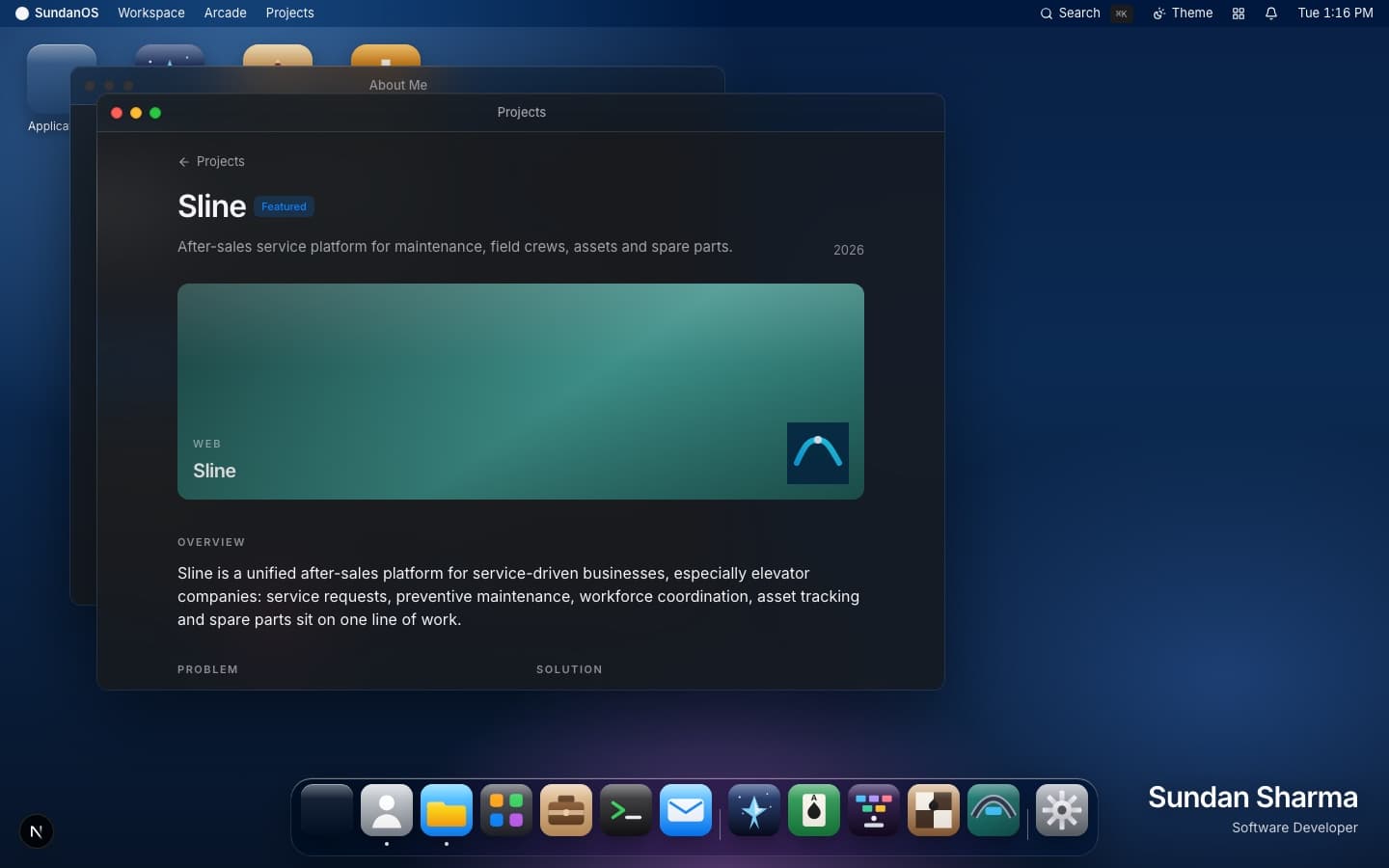The height and width of the screenshot is (868, 1389).
Task: Click the Tue 1:16 PM clock
Action: pos(1335,14)
